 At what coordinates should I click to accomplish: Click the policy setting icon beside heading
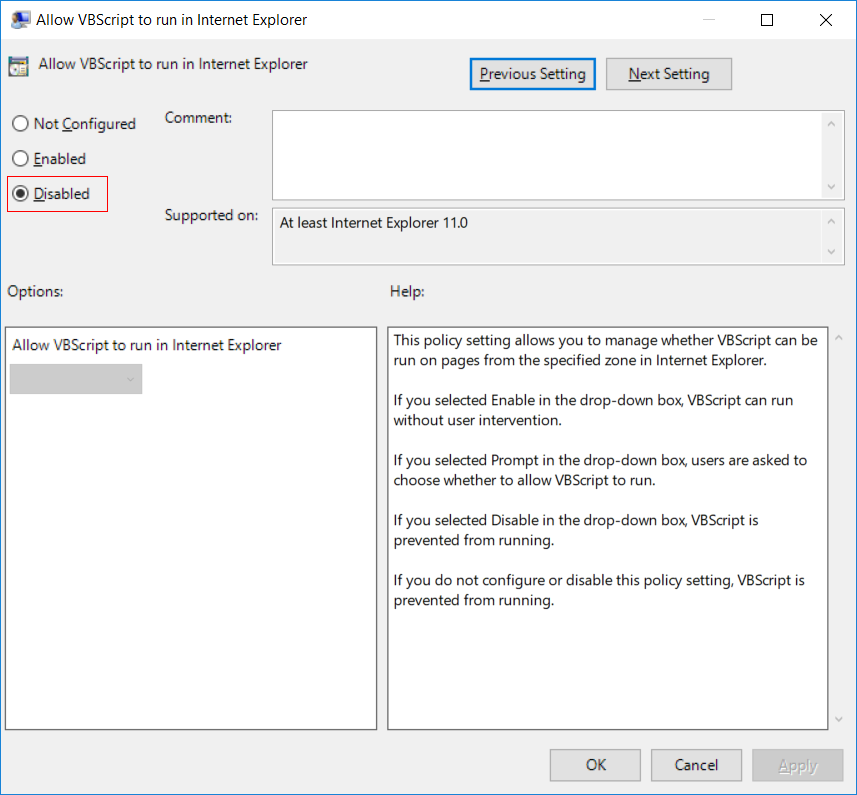pyautogui.click(x=19, y=66)
